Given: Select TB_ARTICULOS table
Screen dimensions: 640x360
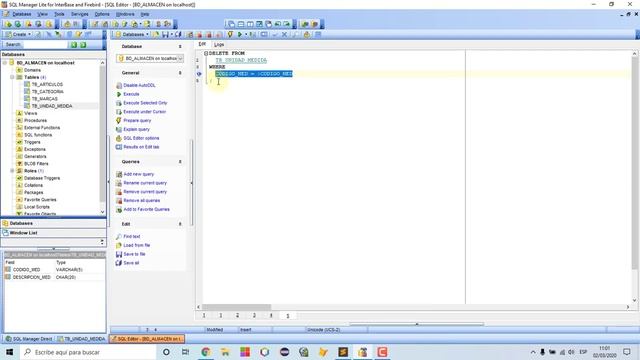Looking at the screenshot, I should pyautogui.click(x=47, y=84).
